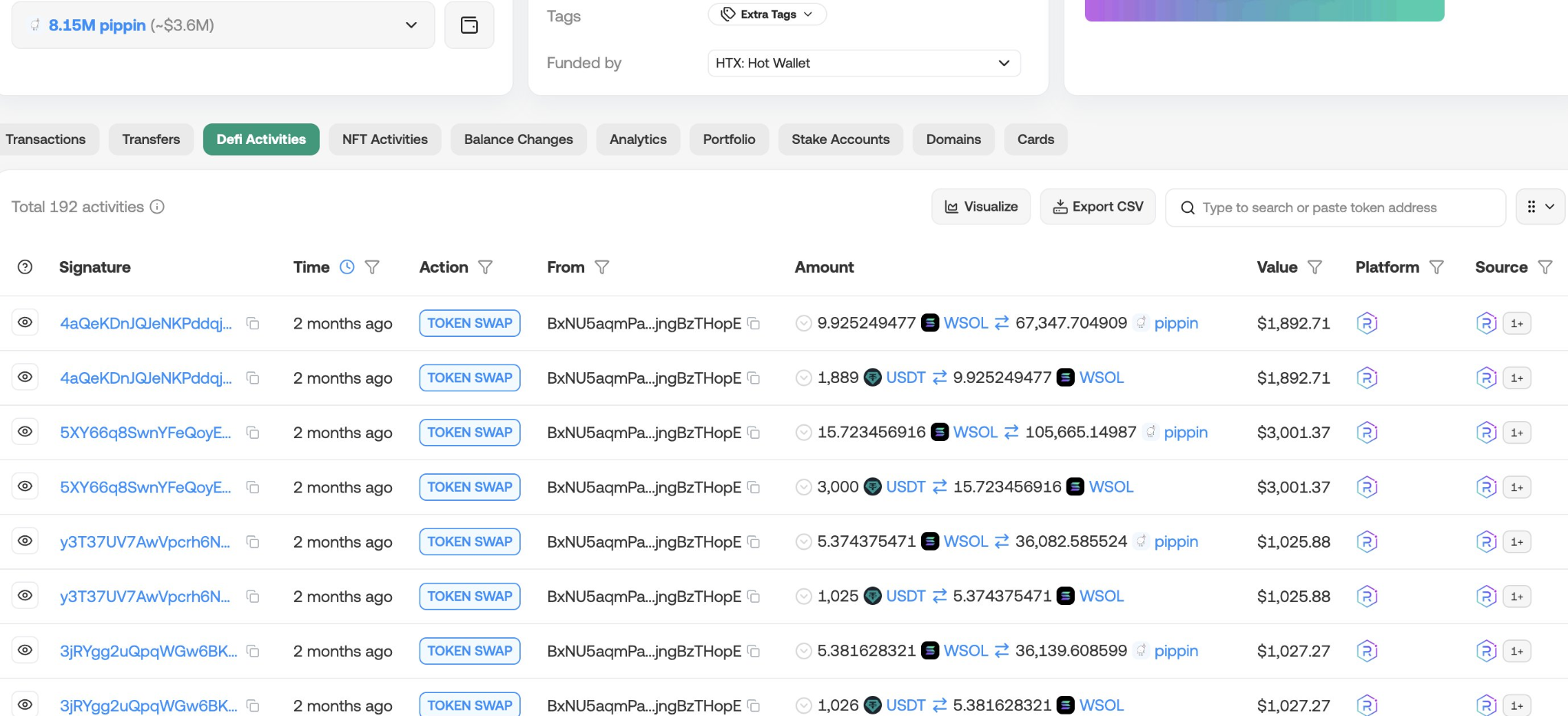Click the eye icon on the 67,347.704909 pippin row
This screenshot has width=1568, height=716.
[25, 322]
